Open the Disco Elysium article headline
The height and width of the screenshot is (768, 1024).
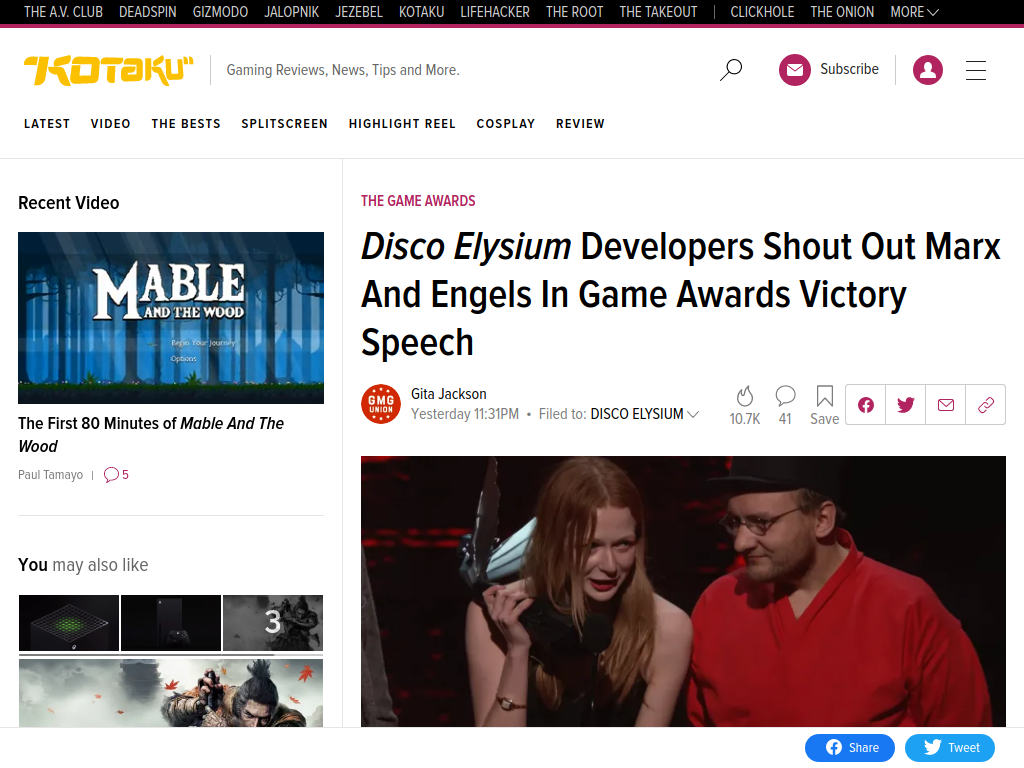[x=680, y=294]
